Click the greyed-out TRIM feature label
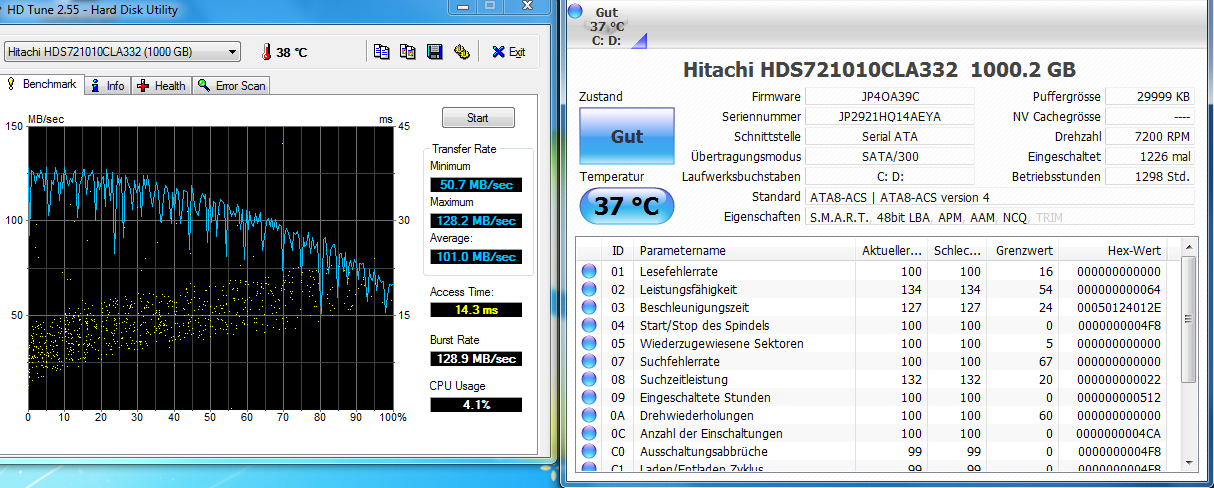This screenshot has width=1214, height=488. click(x=1050, y=217)
